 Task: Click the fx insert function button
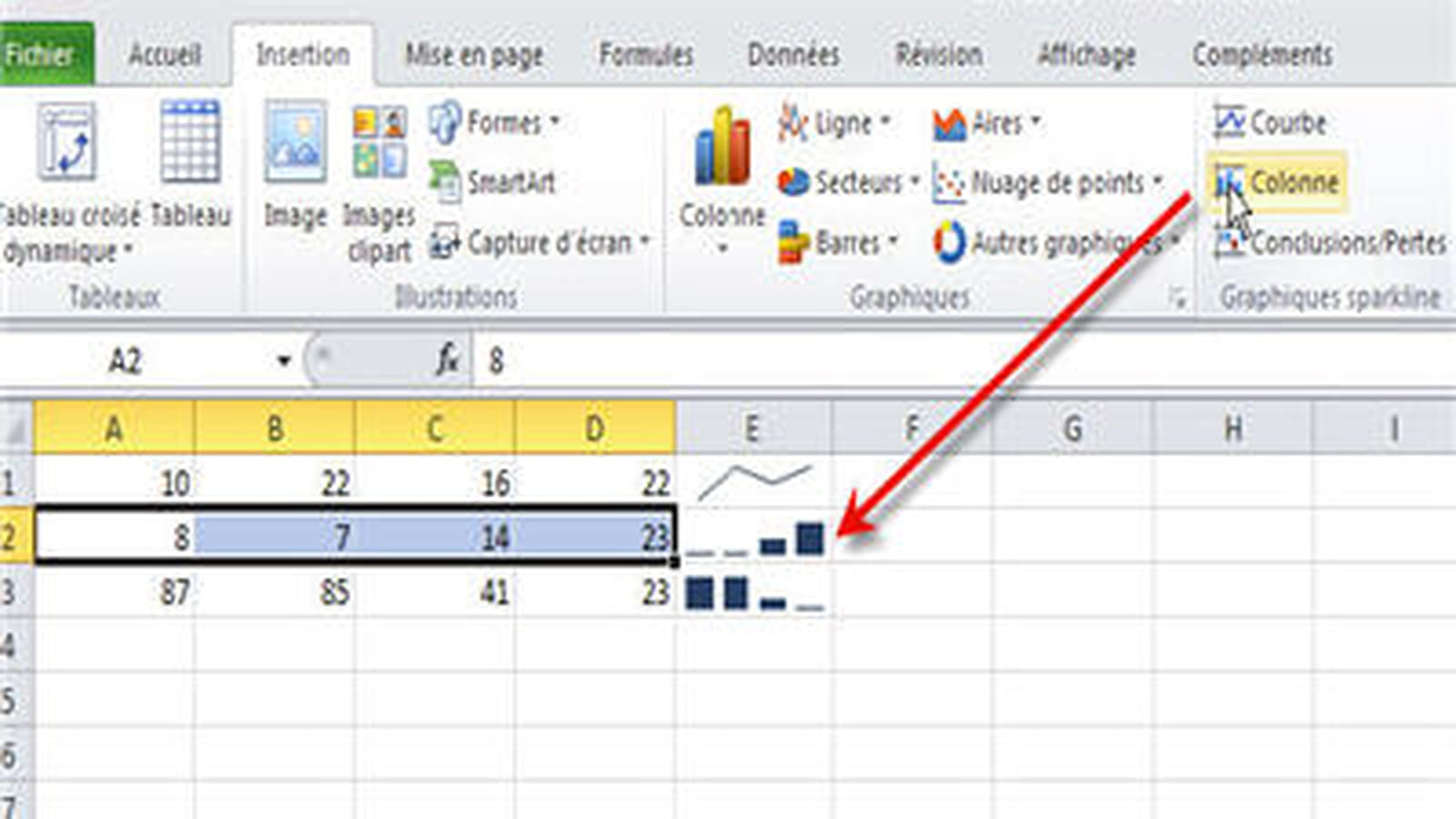coord(447,361)
